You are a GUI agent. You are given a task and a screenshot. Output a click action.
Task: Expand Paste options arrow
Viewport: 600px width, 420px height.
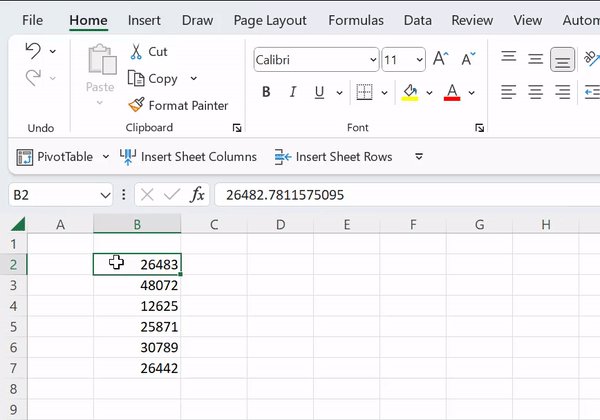pyautogui.click(x=99, y=102)
